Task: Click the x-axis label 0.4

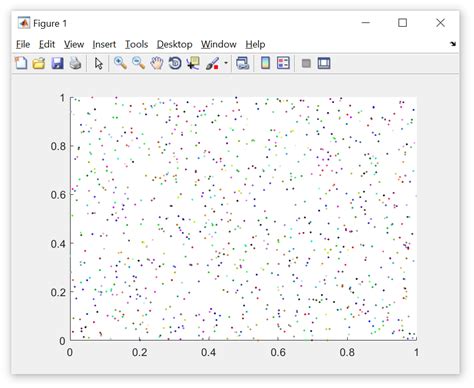Action: click(x=208, y=352)
